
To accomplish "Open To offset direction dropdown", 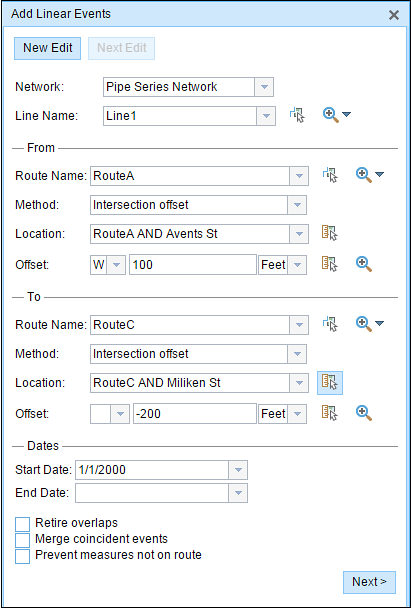I will [120, 414].
